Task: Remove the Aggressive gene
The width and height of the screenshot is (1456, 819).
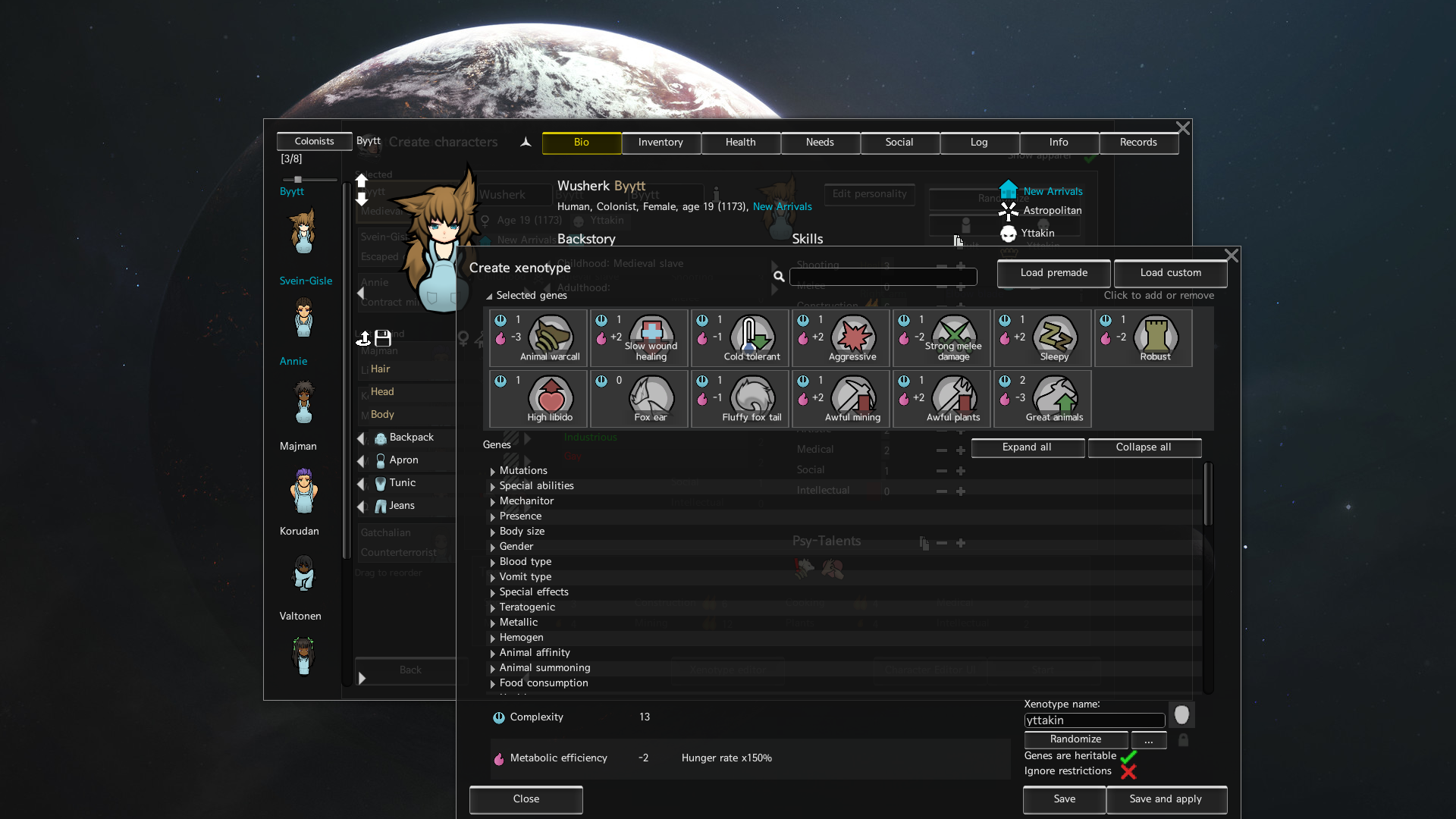Action: pyautogui.click(x=841, y=338)
